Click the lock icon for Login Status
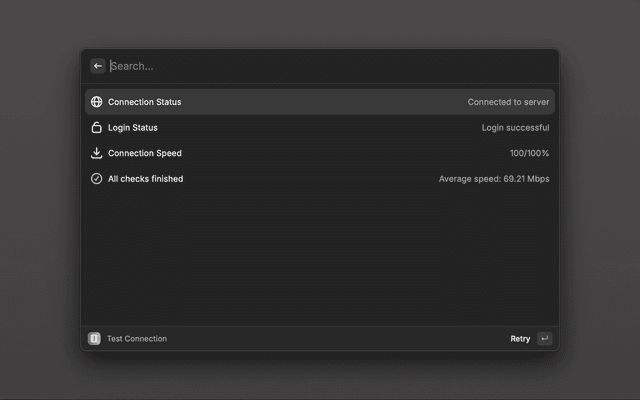 coord(97,128)
